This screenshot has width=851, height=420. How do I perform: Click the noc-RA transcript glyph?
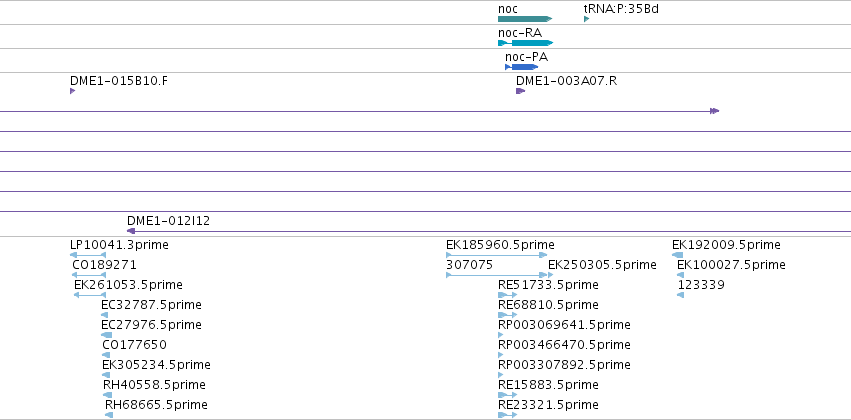pos(525,43)
